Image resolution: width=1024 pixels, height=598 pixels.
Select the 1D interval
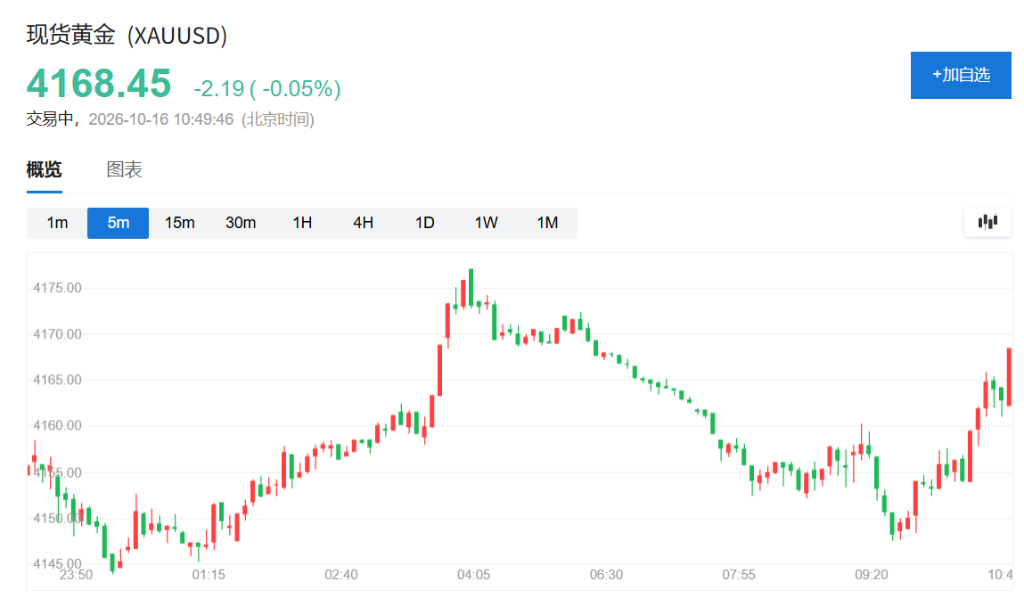click(x=424, y=223)
